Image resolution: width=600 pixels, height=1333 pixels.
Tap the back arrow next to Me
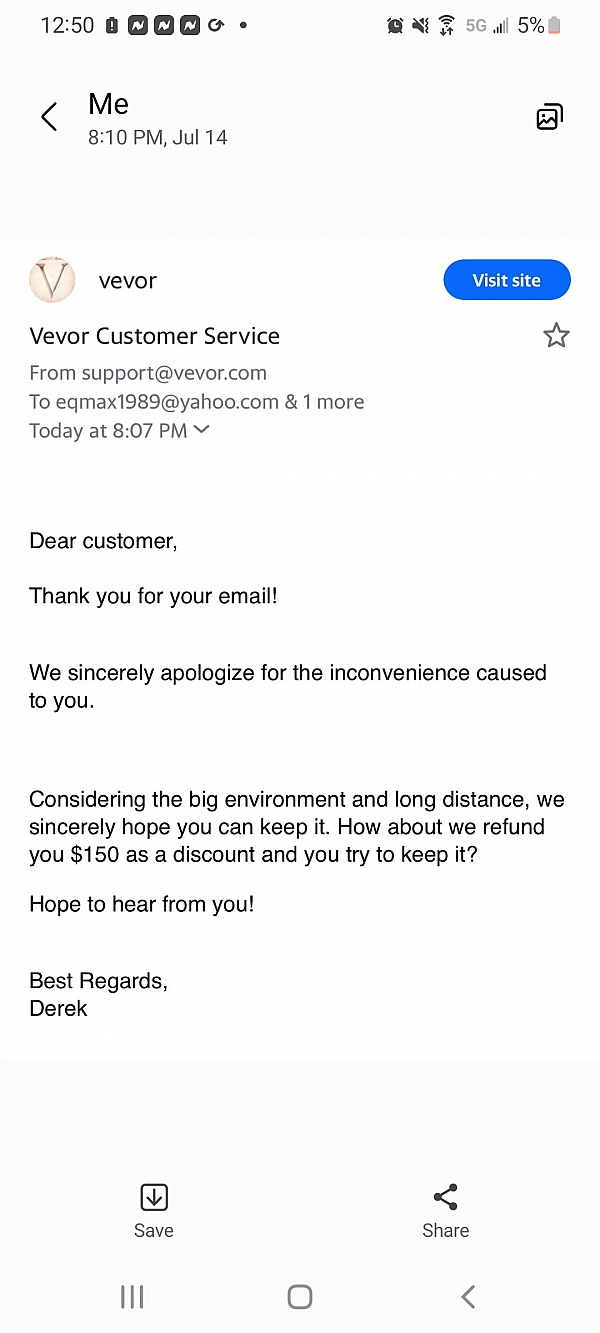tap(49, 117)
